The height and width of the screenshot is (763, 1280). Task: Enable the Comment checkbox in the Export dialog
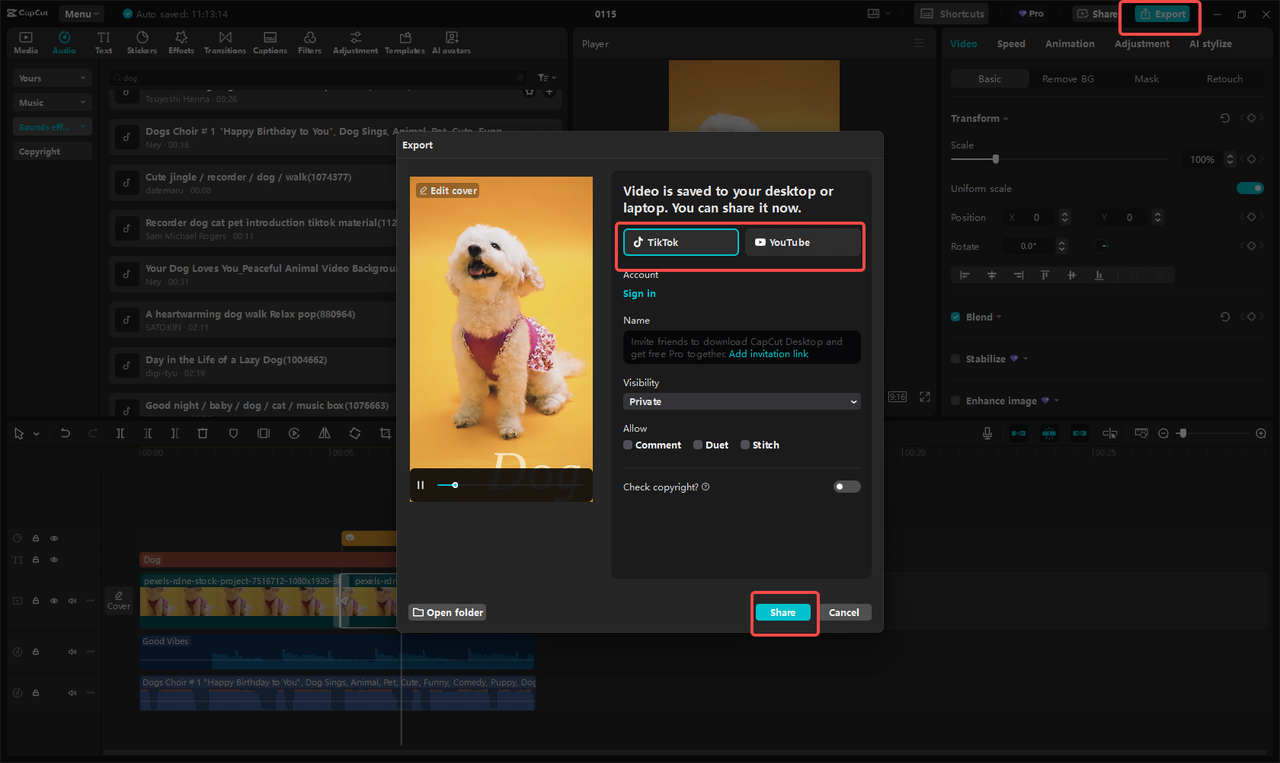628,444
